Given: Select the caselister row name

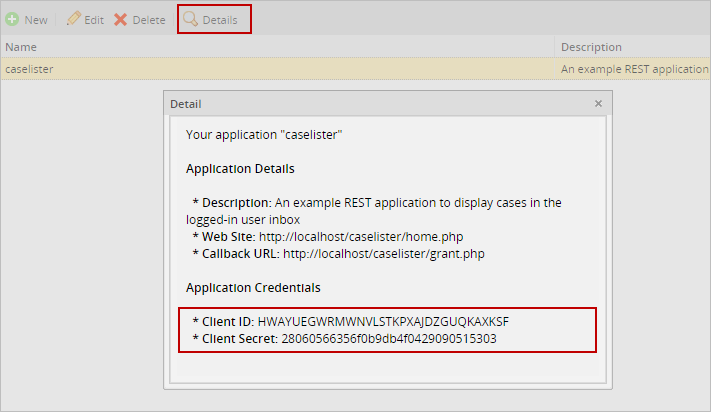Looking at the screenshot, I should point(29,69).
